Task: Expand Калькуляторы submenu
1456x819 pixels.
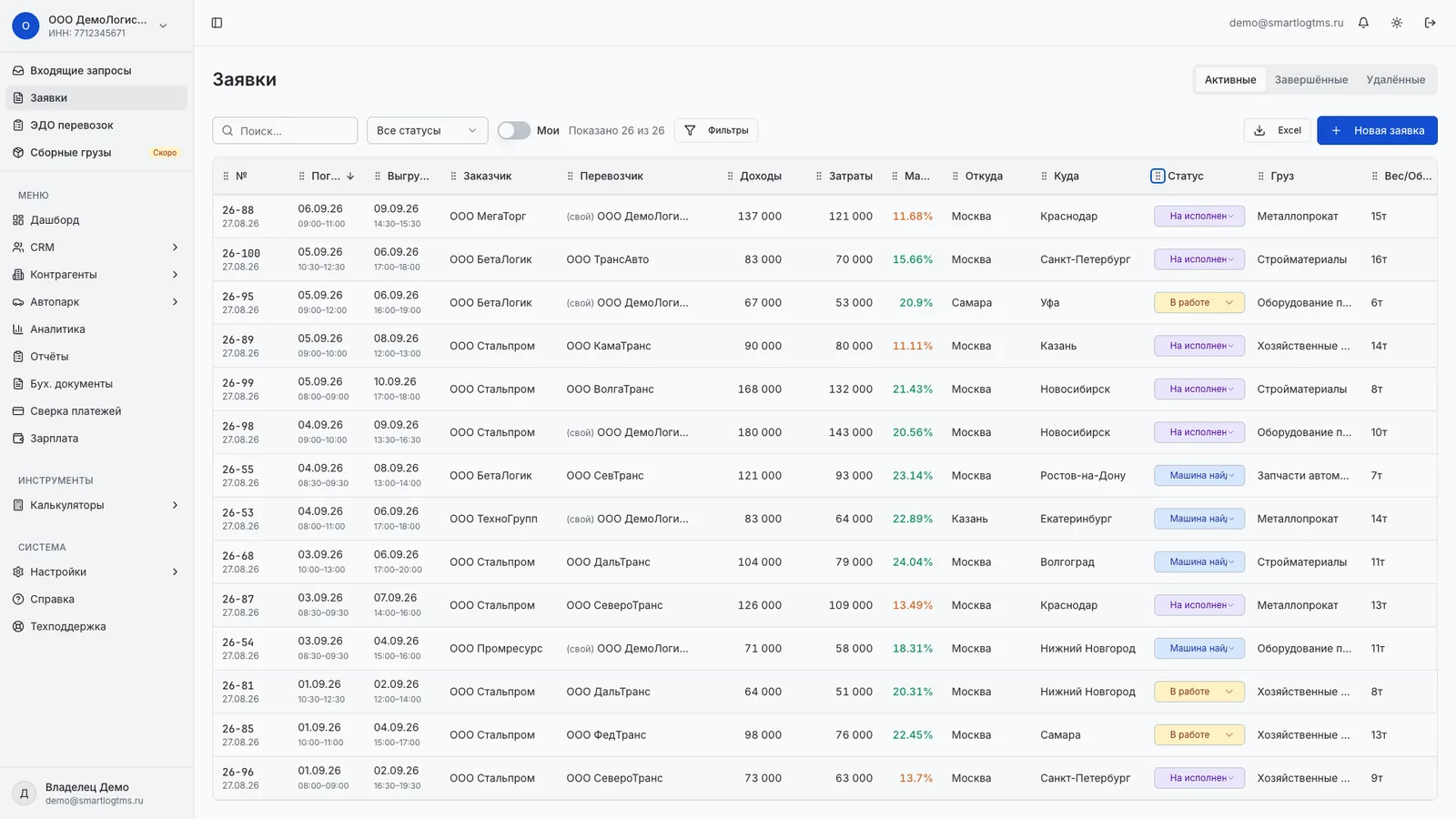Action: coord(175,505)
